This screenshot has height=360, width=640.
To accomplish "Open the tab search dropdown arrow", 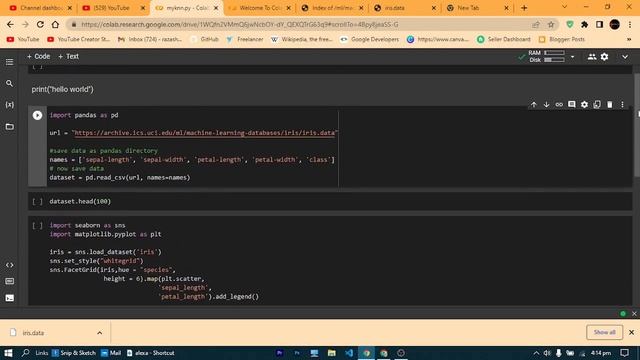I will click(564, 7).
